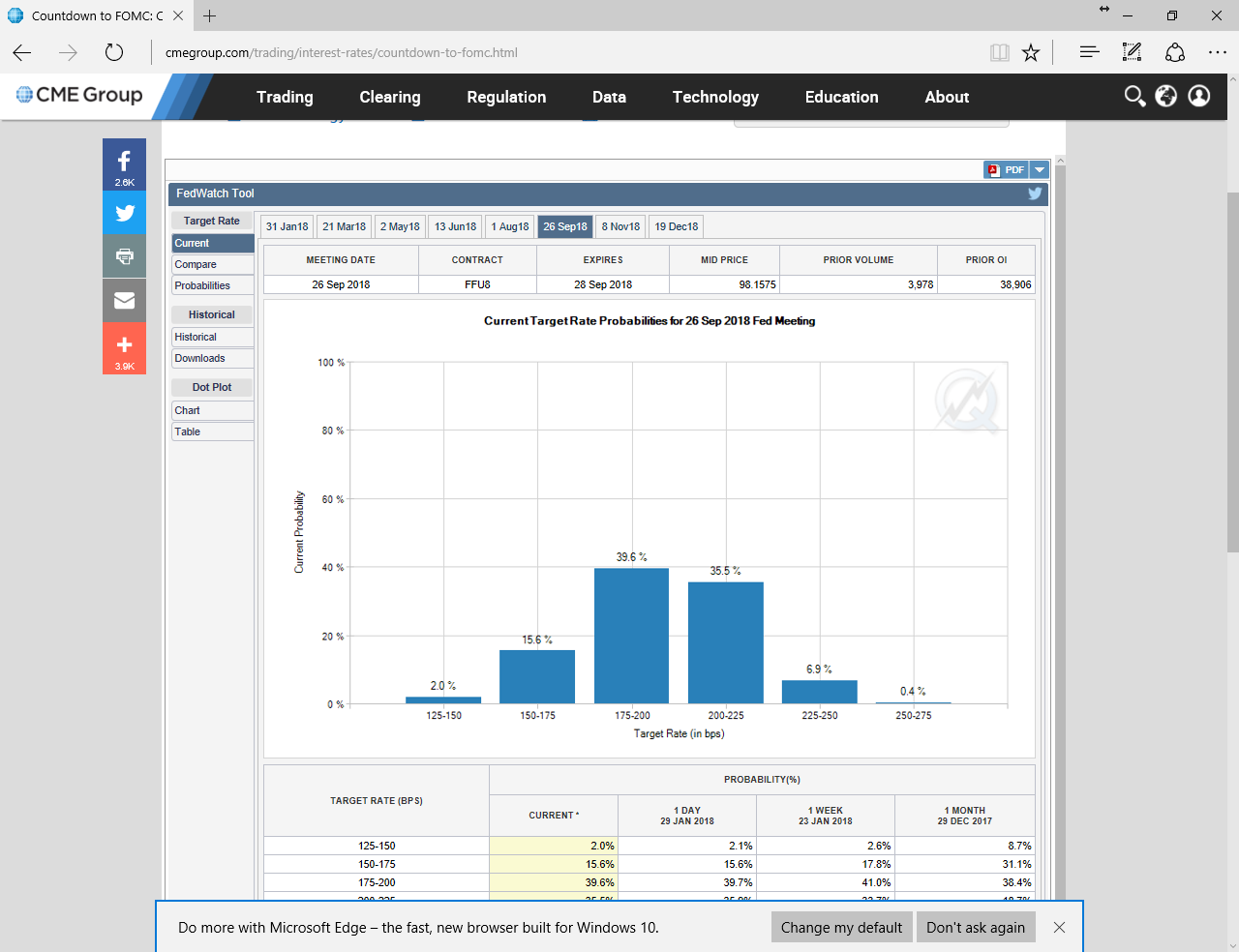Open browser Hub menu

(1089, 53)
